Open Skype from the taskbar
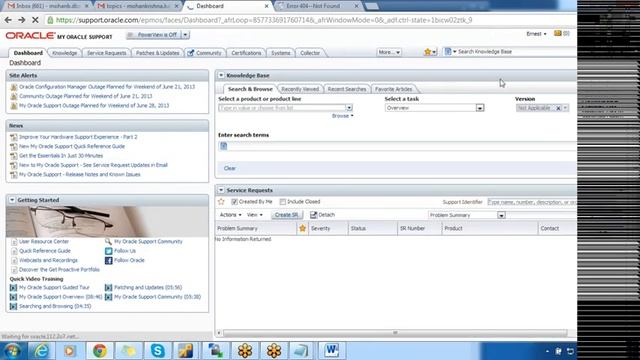Screen dimensions: 640x360 coord(158,351)
